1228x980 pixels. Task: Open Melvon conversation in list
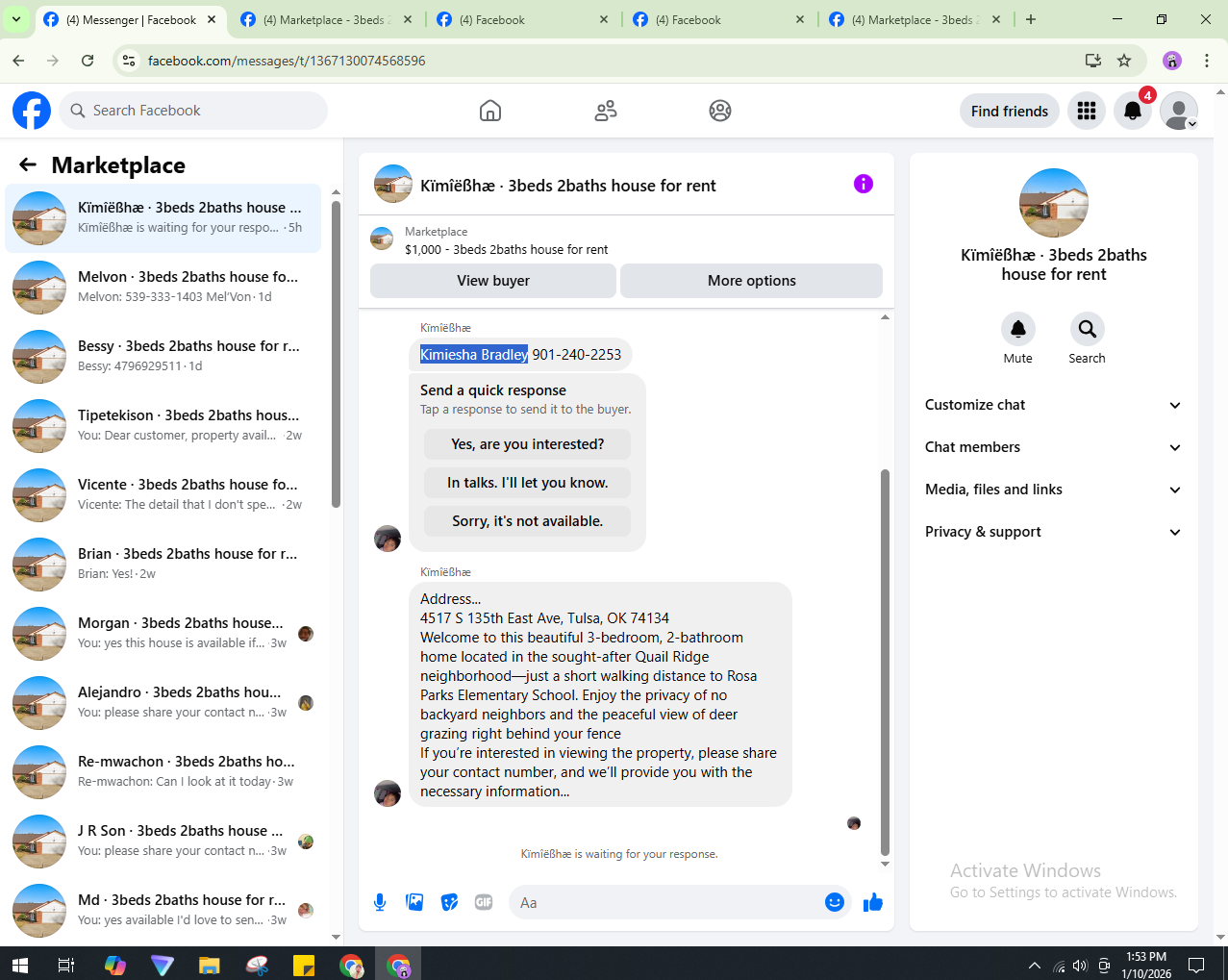tap(163, 288)
